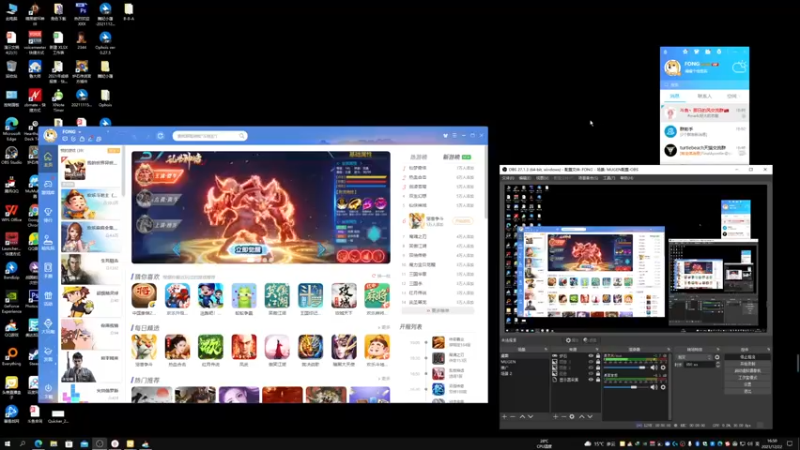
Task: Pop out the OBS Audio Mixer dock with its header icon
Action: [x=669, y=349]
